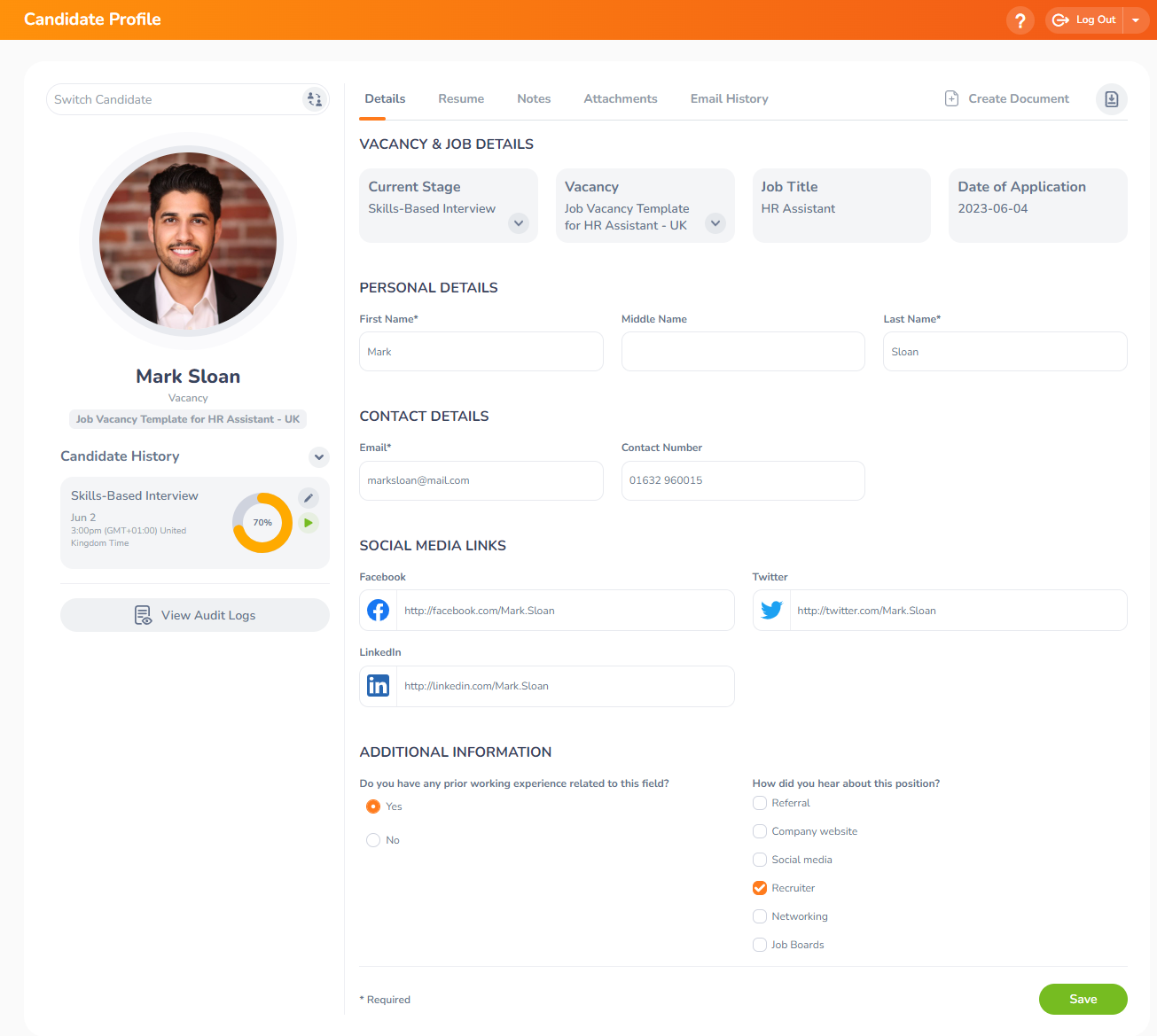Viewport: 1157px width, 1036px height.
Task: Start the interview using the green play icon
Action: (x=308, y=522)
